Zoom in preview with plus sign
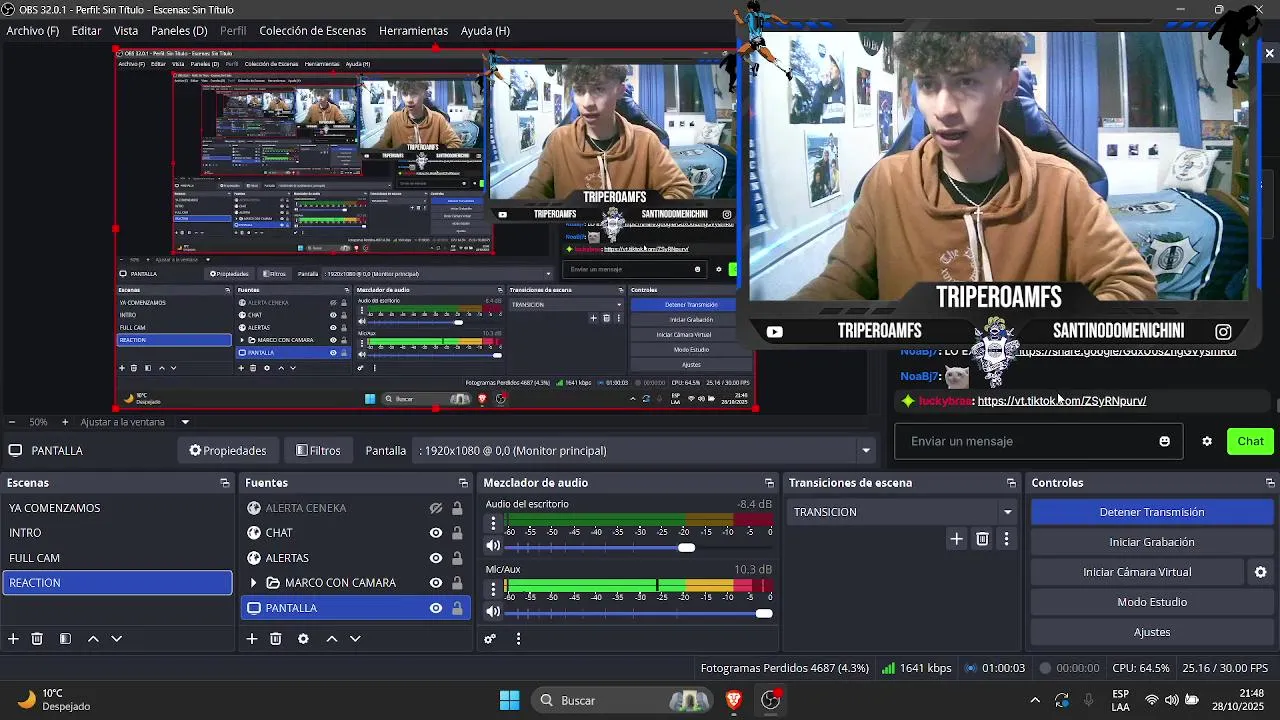 [65, 422]
